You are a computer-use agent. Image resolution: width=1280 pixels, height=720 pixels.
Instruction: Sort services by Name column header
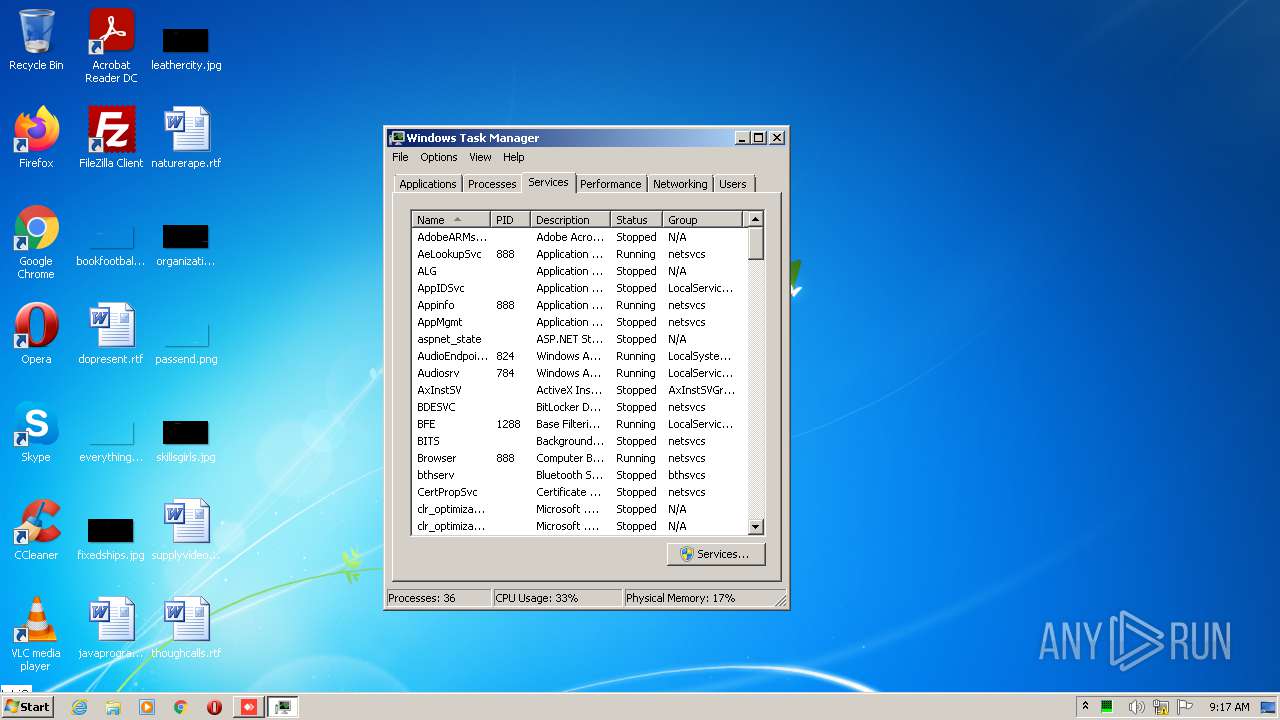point(451,220)
